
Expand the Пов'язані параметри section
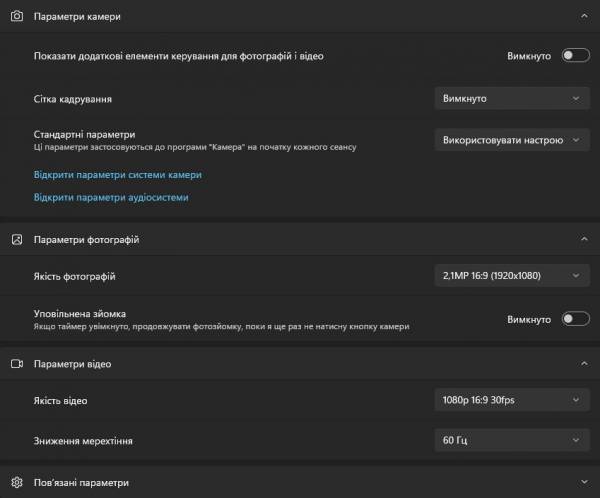point(584,482)
